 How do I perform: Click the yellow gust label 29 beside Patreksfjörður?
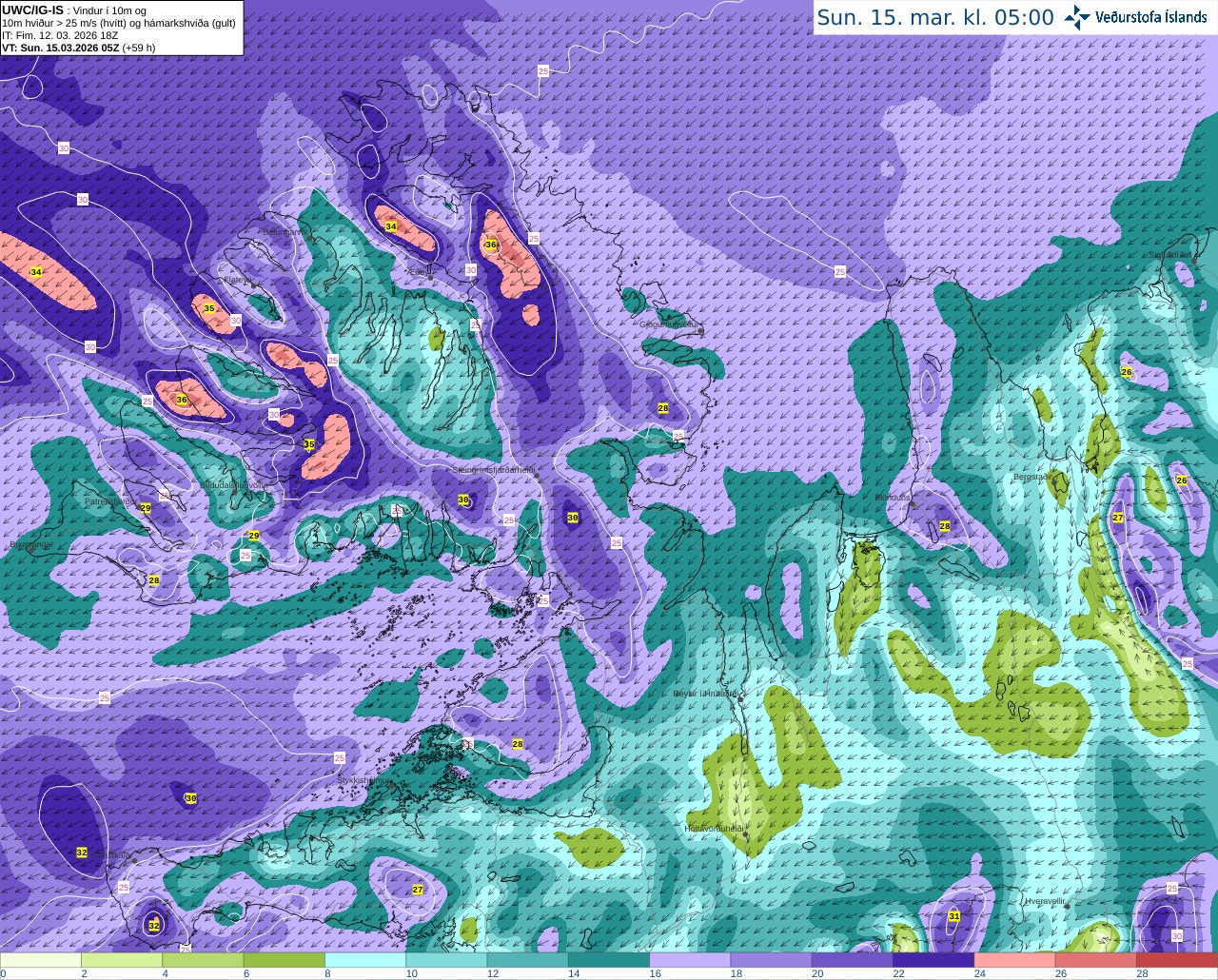click(146, 508)
